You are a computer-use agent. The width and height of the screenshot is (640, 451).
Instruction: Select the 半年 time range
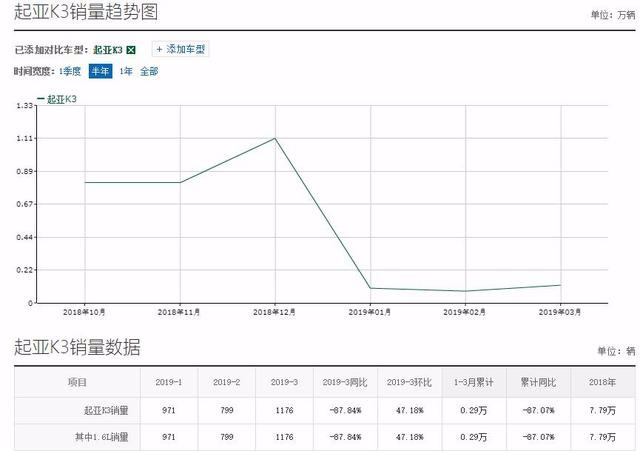[100, 71]
